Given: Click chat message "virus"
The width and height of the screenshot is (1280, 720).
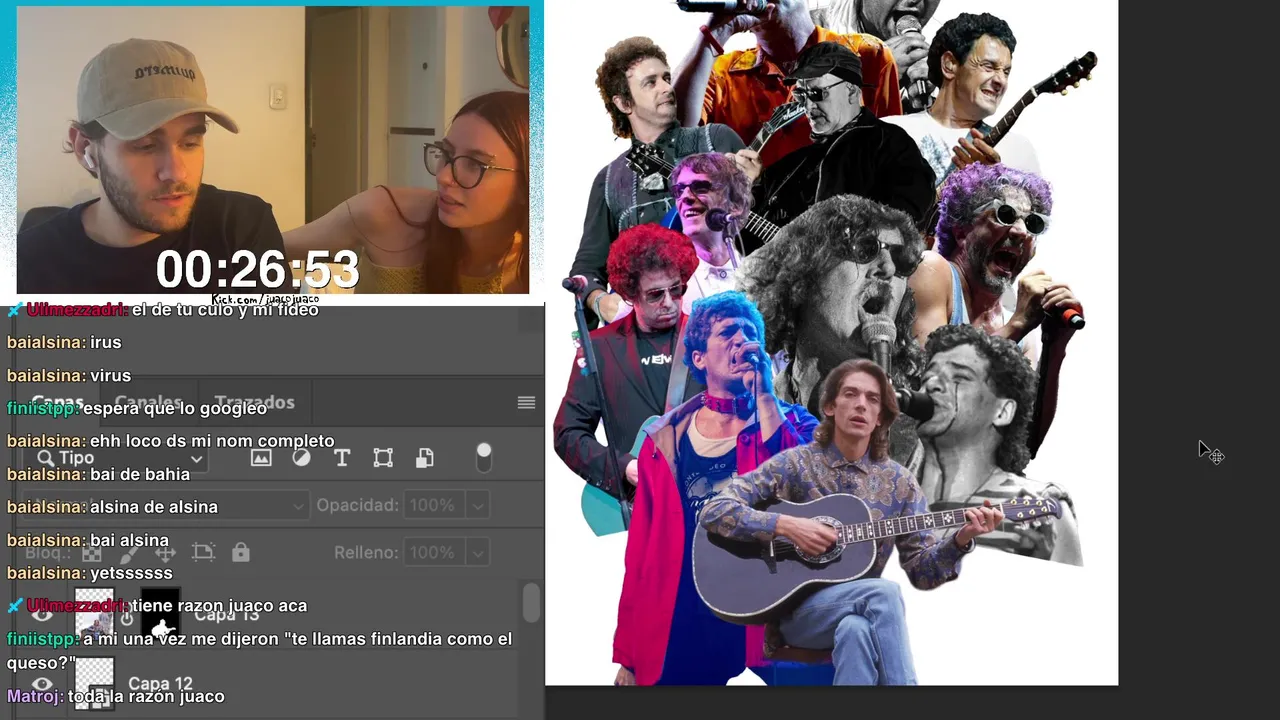Looking at the screenshot, I should (x=110, y=376).
